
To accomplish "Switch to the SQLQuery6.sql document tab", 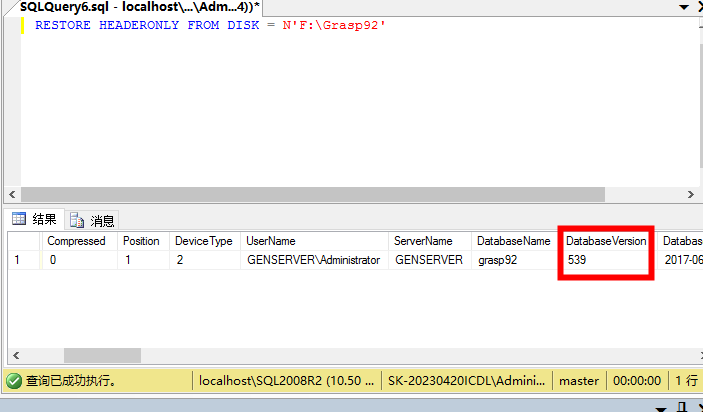I will (x=139, y=7).
